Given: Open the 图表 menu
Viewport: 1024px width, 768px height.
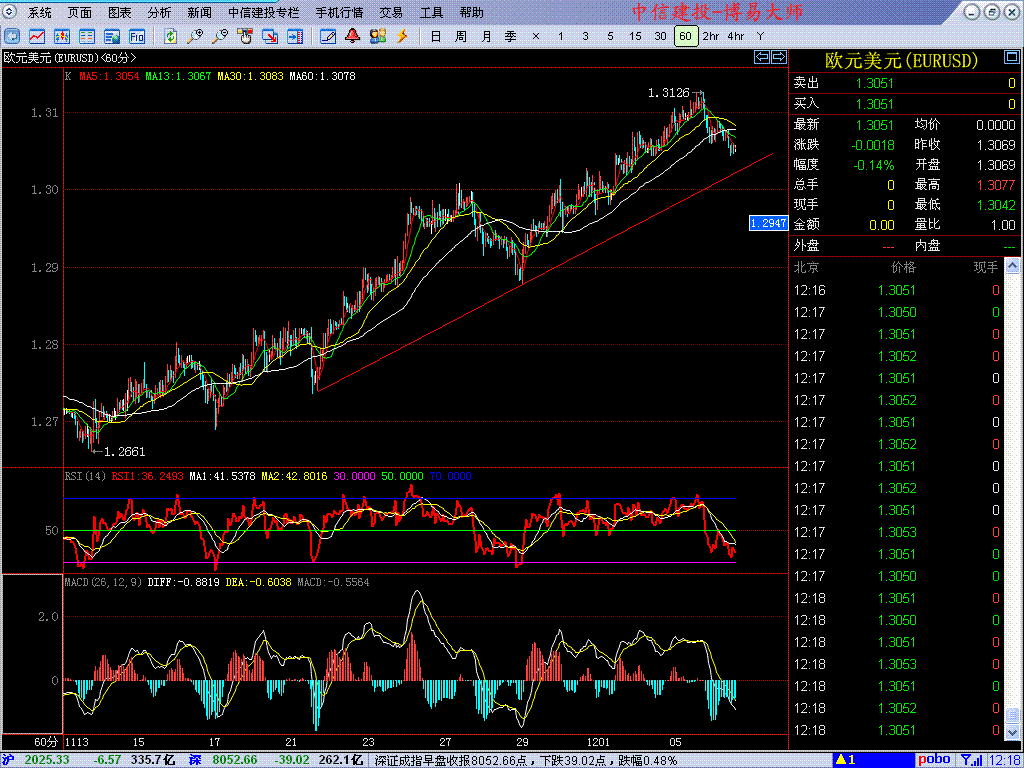Looking at the screenshot, I should [120, 12].
